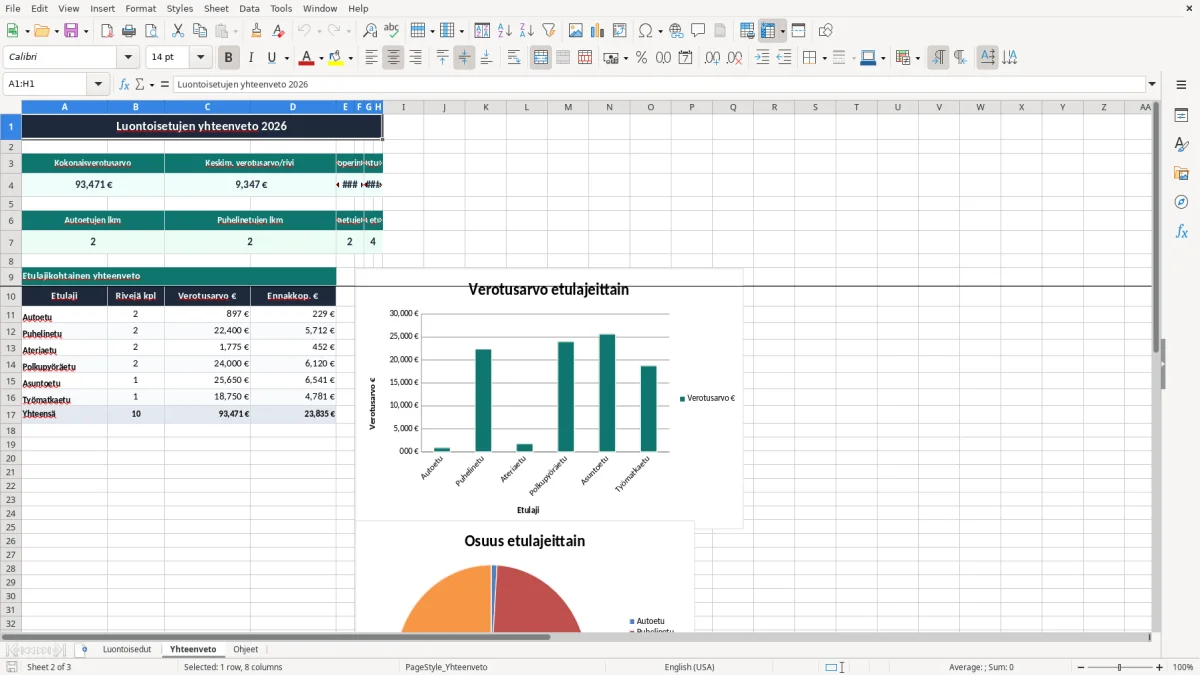Open the background color dropdown arrow
Viewport: 1200px width, 675px height.
point(350,58)
